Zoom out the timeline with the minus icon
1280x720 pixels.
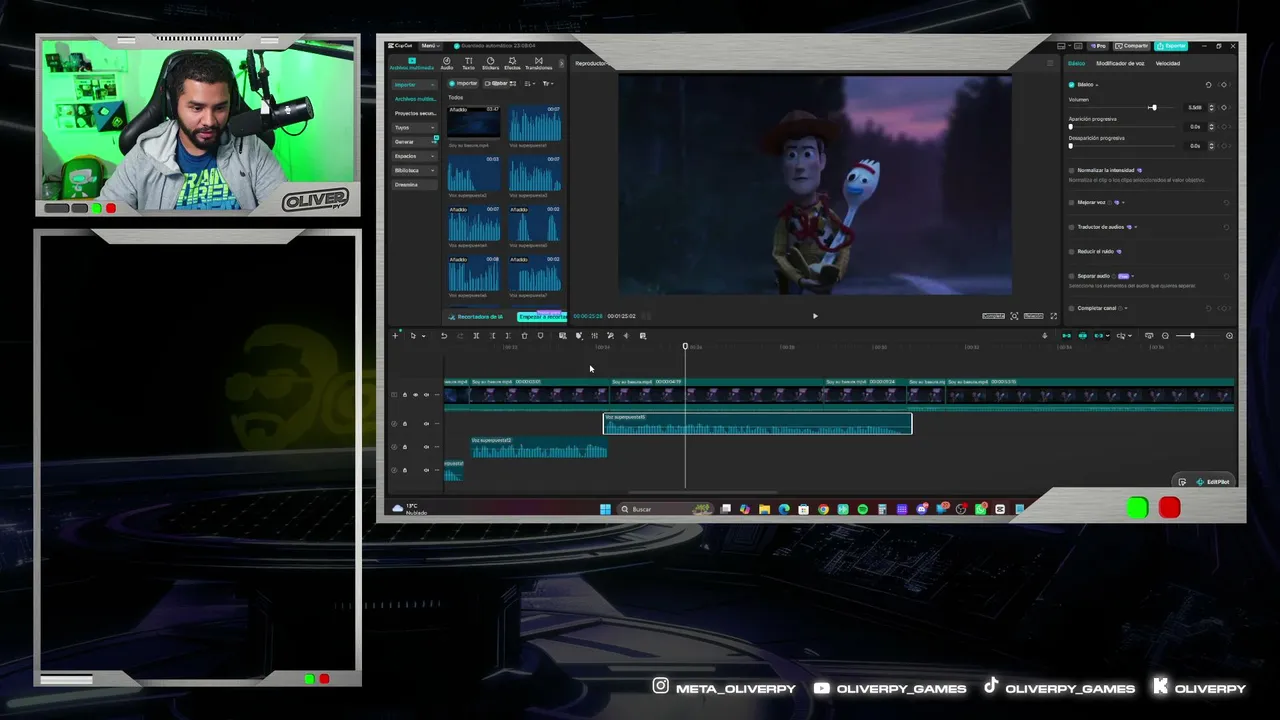(1165, 336)
